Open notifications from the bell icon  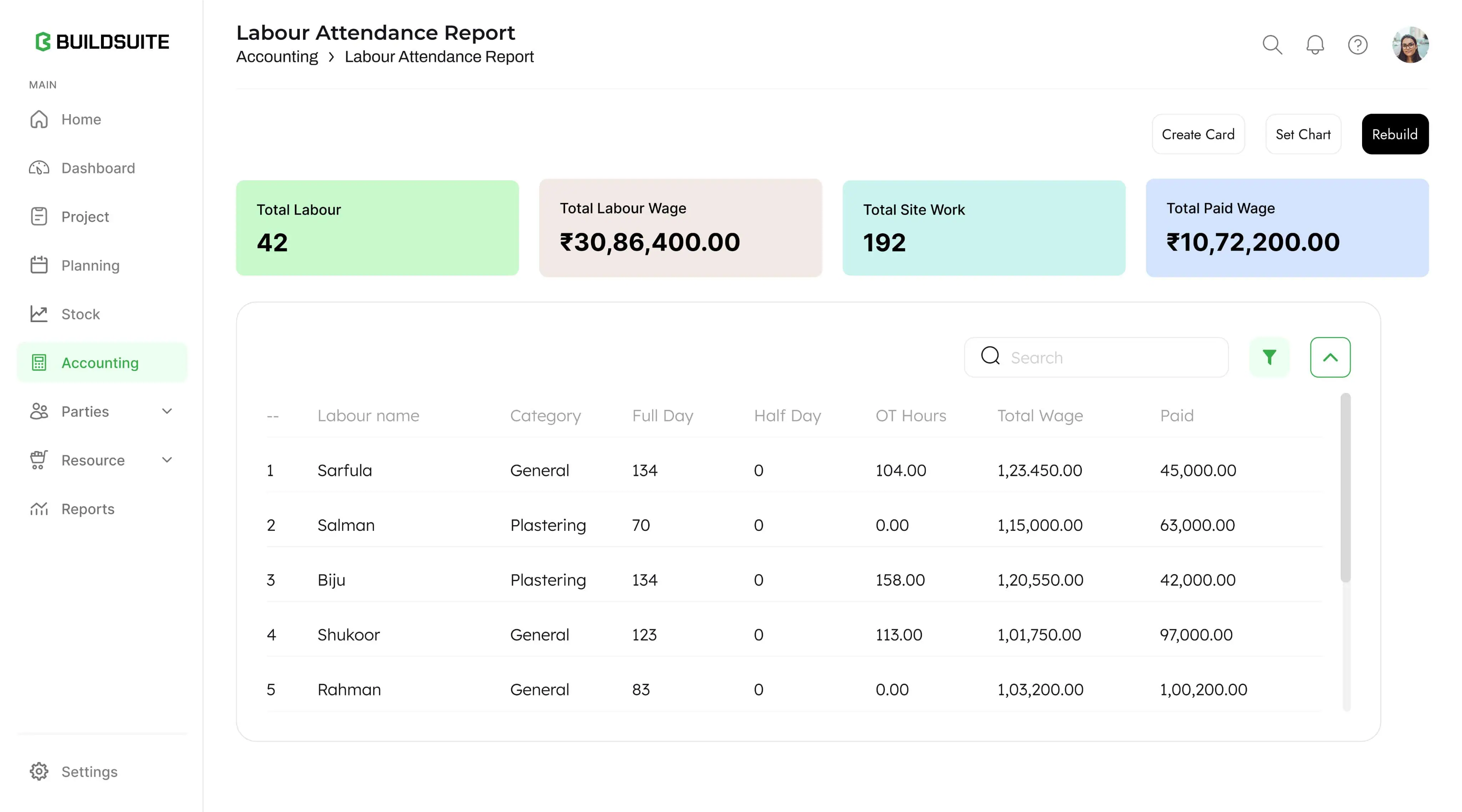[1315, 45]
